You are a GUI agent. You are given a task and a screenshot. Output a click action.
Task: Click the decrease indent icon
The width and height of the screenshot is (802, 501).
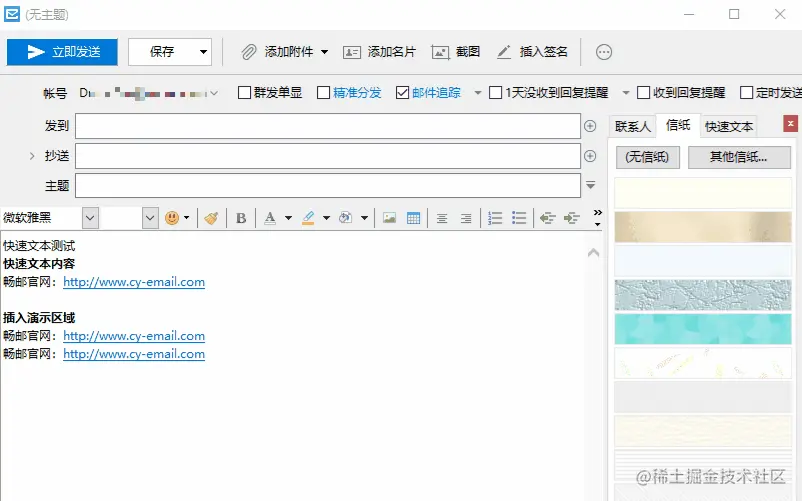tap(547, 218)
